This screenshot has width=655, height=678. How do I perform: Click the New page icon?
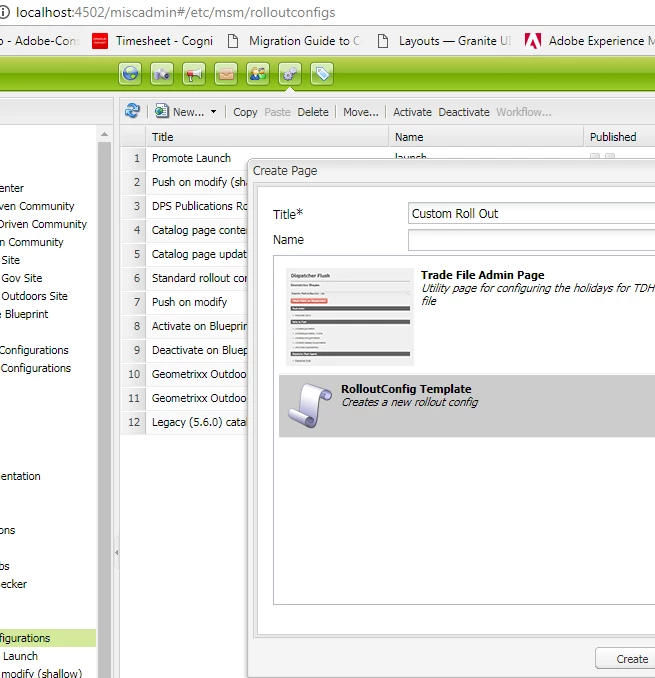point(162,111)
